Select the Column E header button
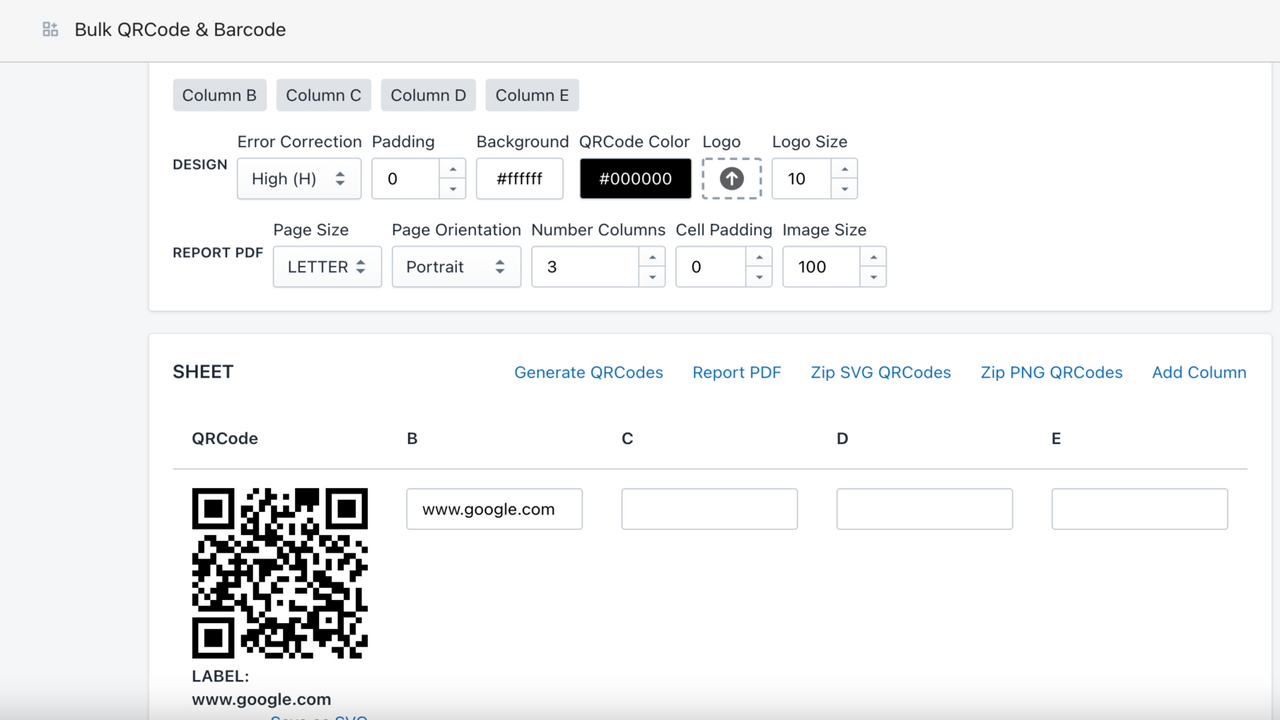Screen dimensions: 1280x720 point(531,94)
